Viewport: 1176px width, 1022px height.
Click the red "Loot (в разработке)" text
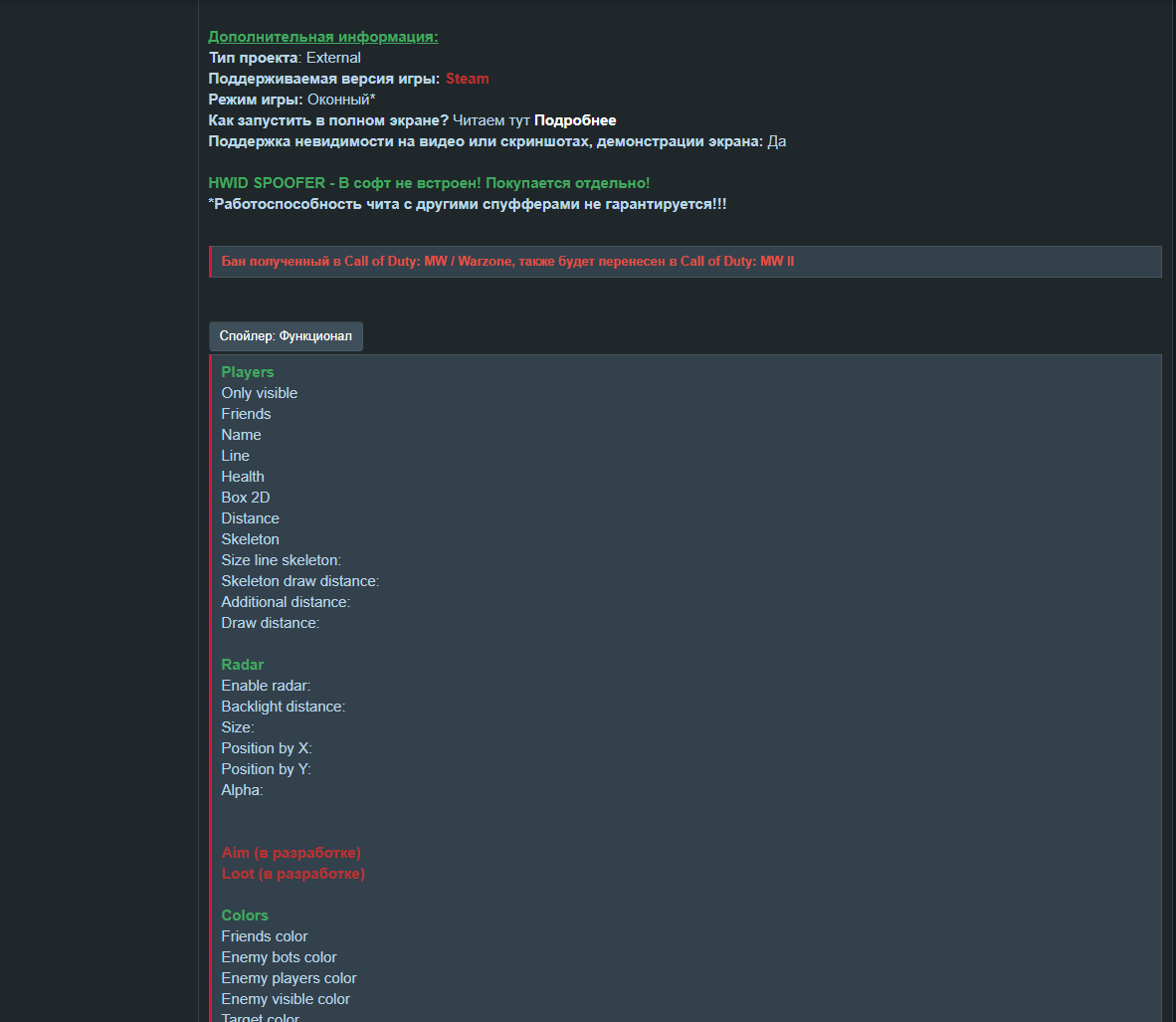click(x=293, y=874)
